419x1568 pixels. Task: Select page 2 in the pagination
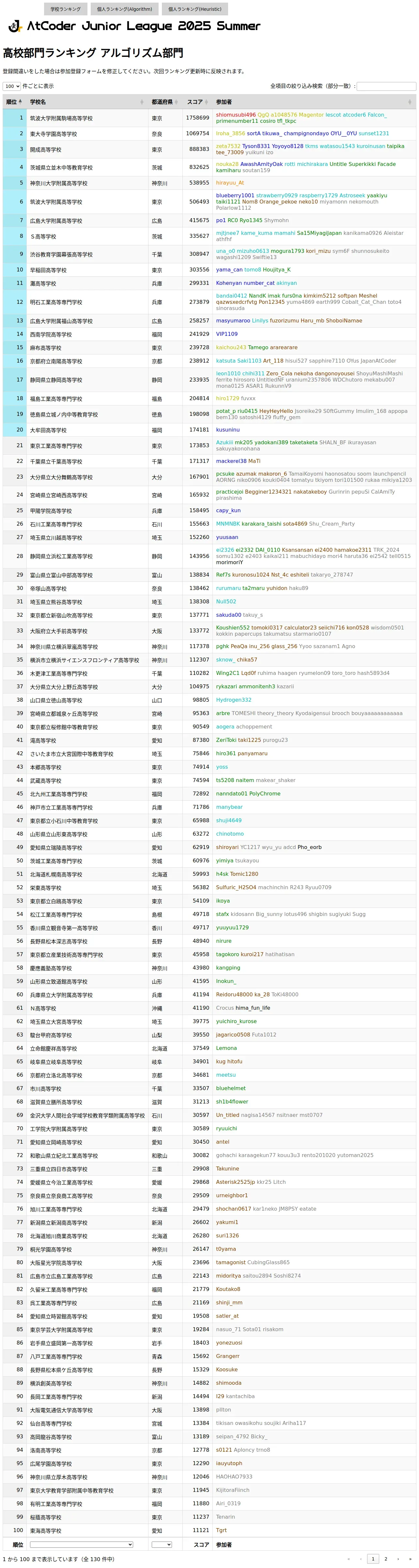[x=386, y=1559]
